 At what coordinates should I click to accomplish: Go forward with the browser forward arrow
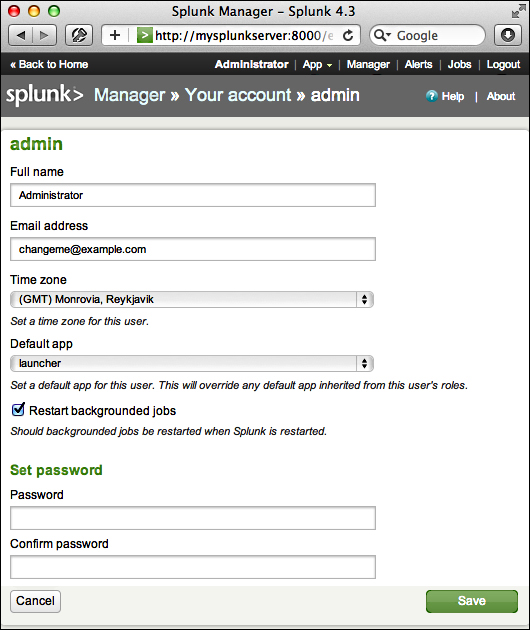click(44, 36)
